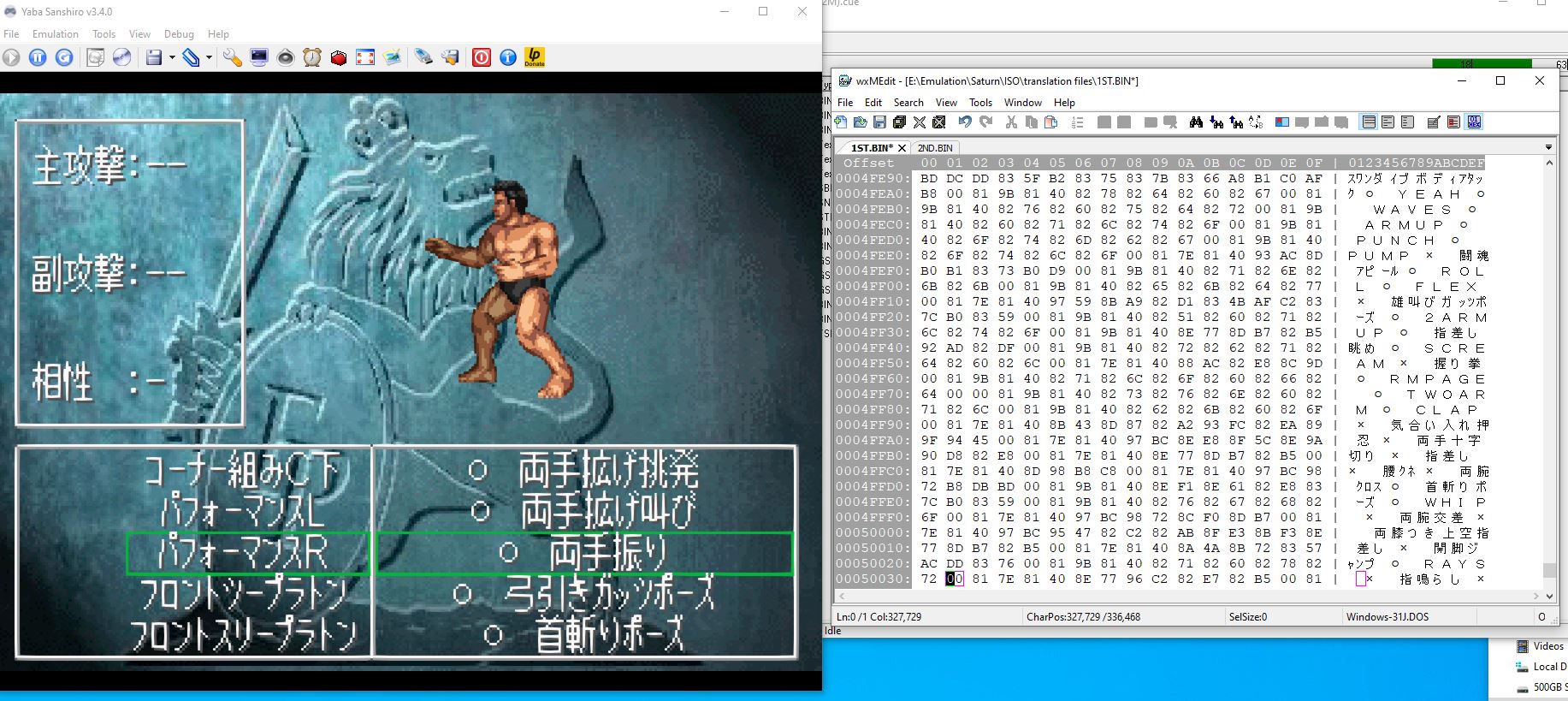Click Open File icon in wxMEdit

point(860,122)
